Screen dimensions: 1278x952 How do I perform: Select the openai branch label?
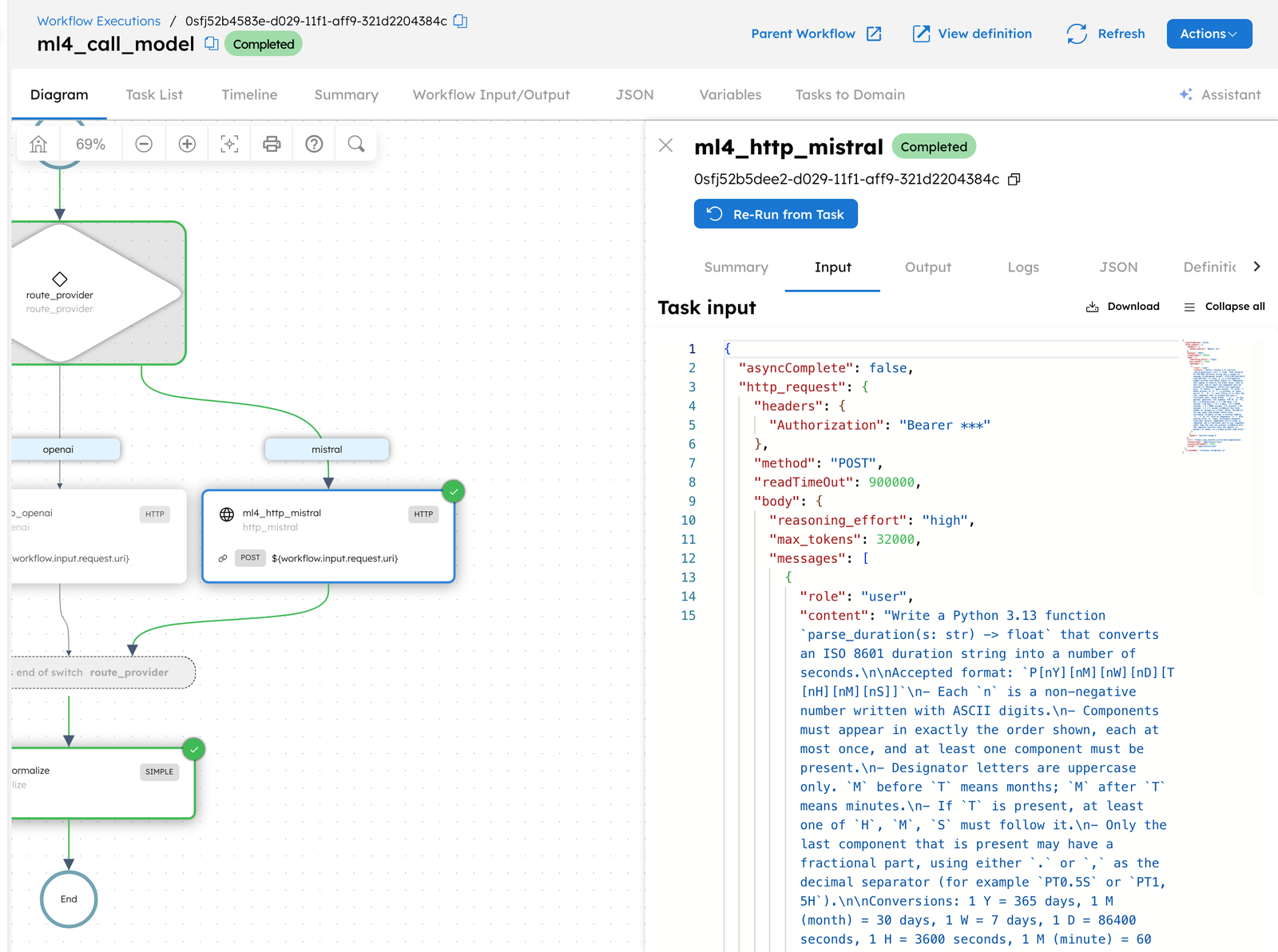point(65,450)
